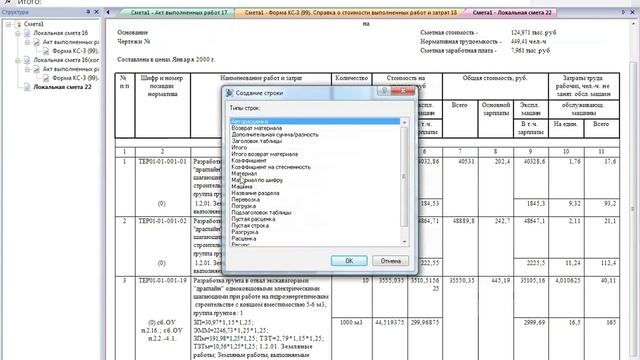Click the dialog title bar app icon
Viewport: 640px width, 360px height.
[x=229, y=93]
